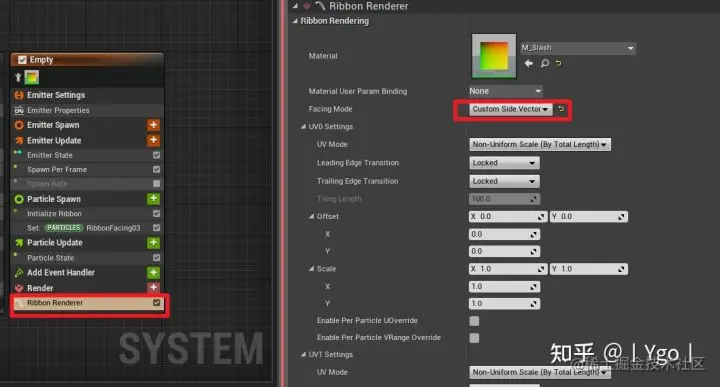
Task: Click the Particle Update stage icon
Action: (19, 242)
